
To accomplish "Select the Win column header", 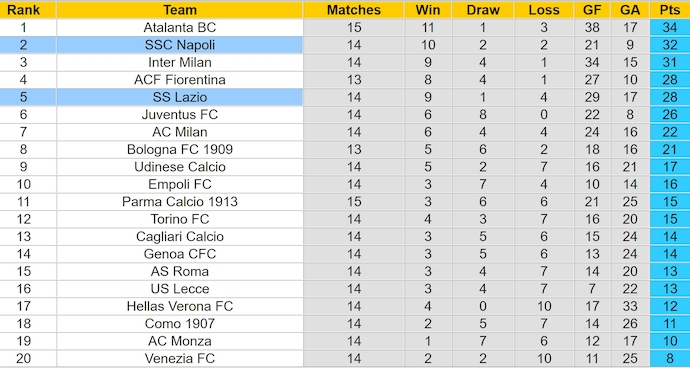I will click(428, 10).
